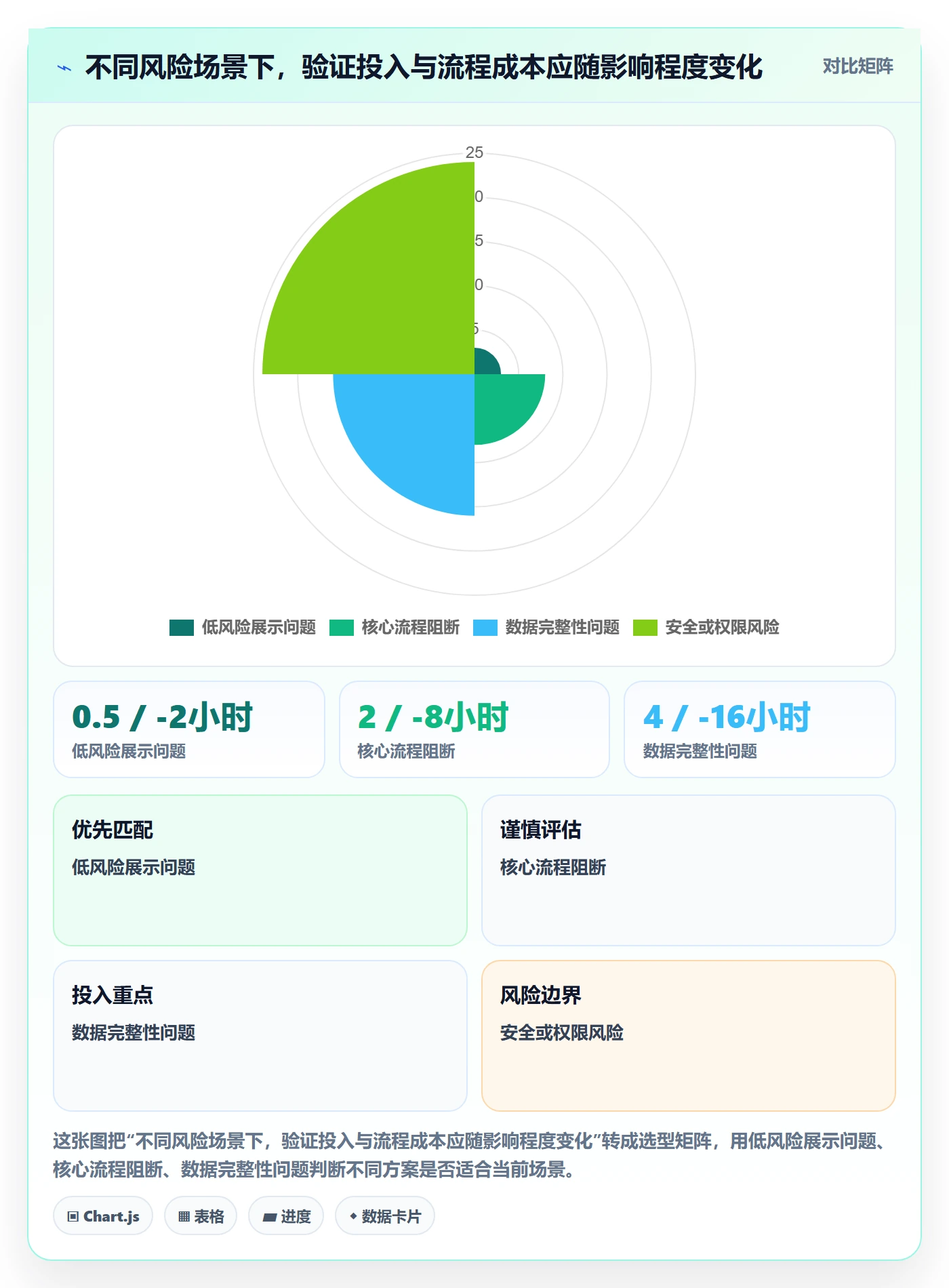Select the 优先匹配 matrix card
This screenshot has height=1288, width=949.
260,870
